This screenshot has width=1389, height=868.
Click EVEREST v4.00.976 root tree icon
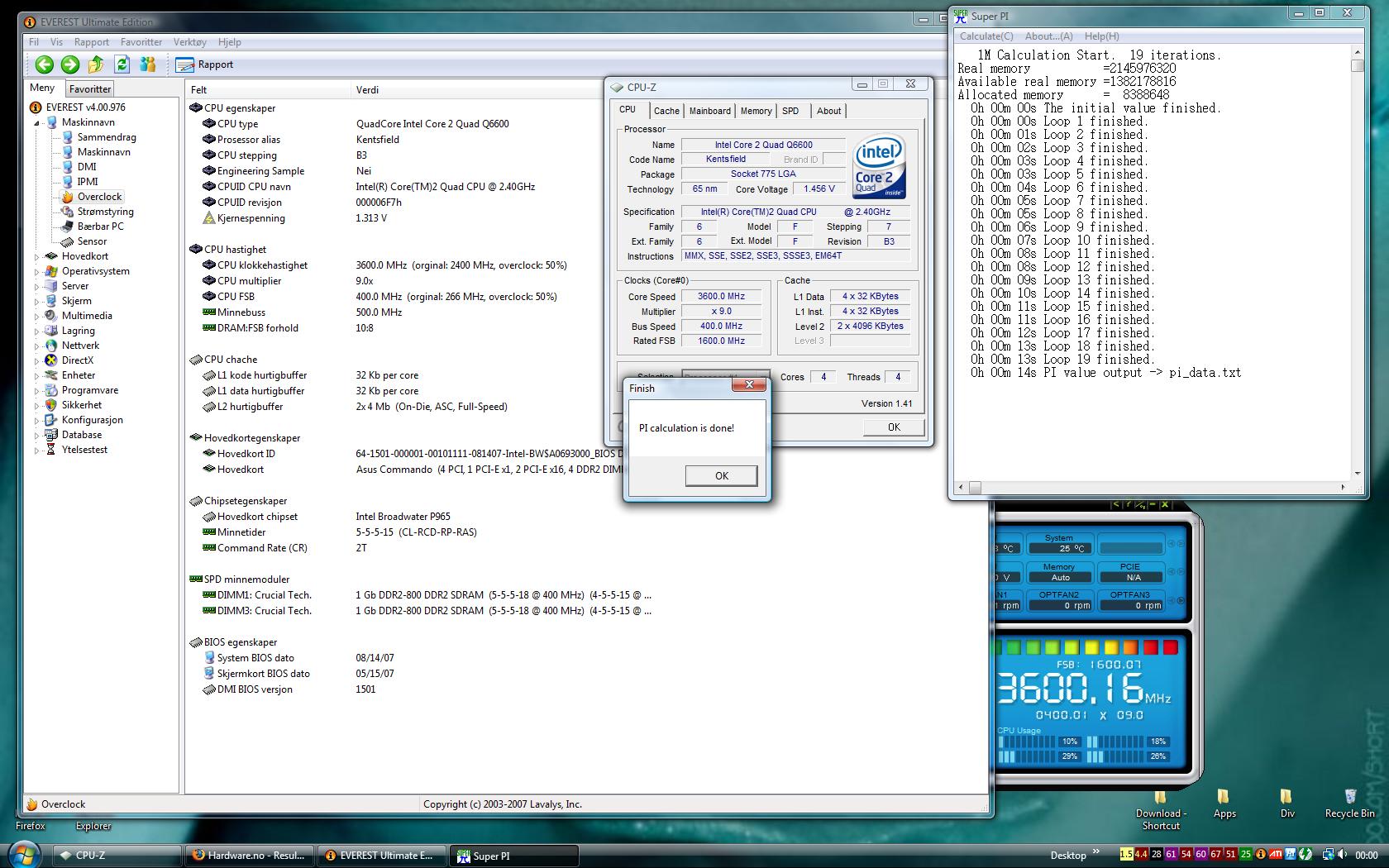[36, 107]
